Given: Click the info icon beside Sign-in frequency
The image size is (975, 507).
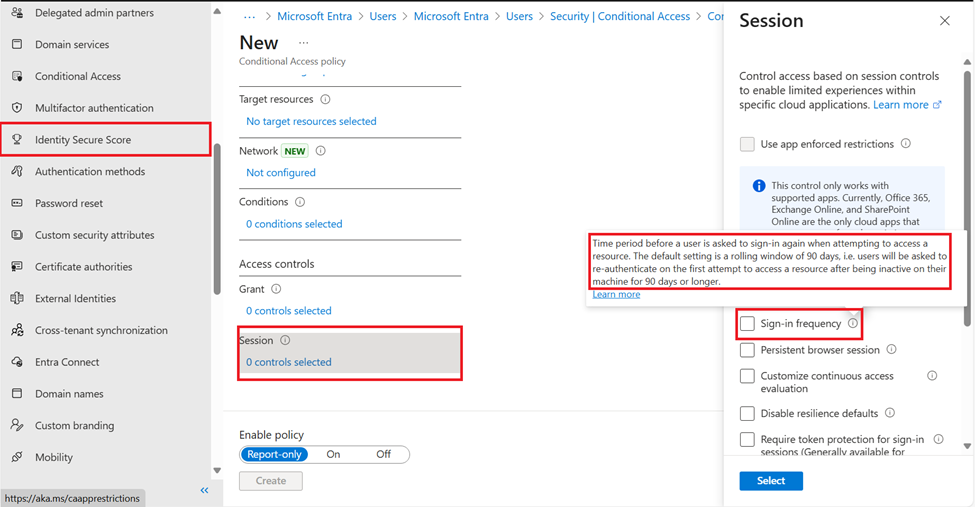Looking at the screenshot, I should (853, 323).
